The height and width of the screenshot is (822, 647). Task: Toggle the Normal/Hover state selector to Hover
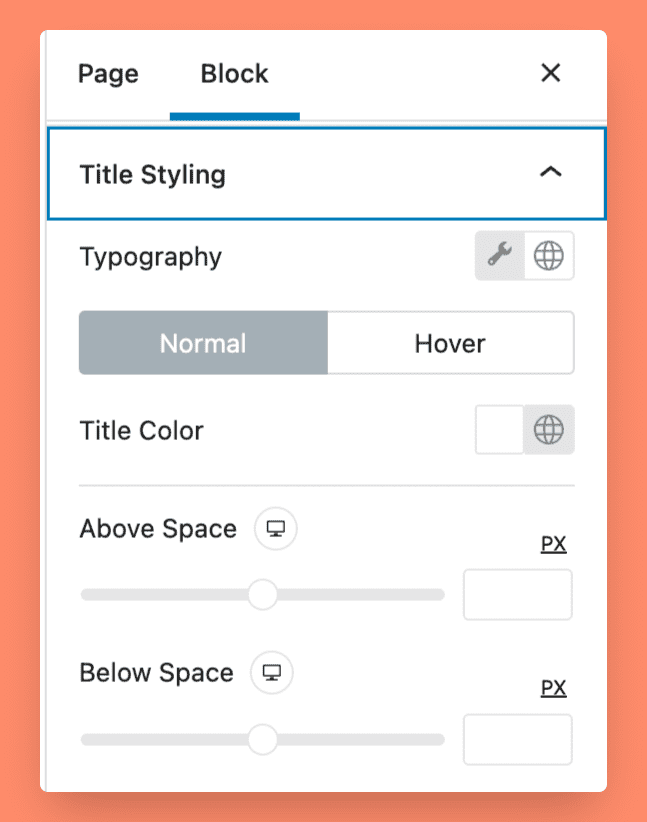[449, 343]
